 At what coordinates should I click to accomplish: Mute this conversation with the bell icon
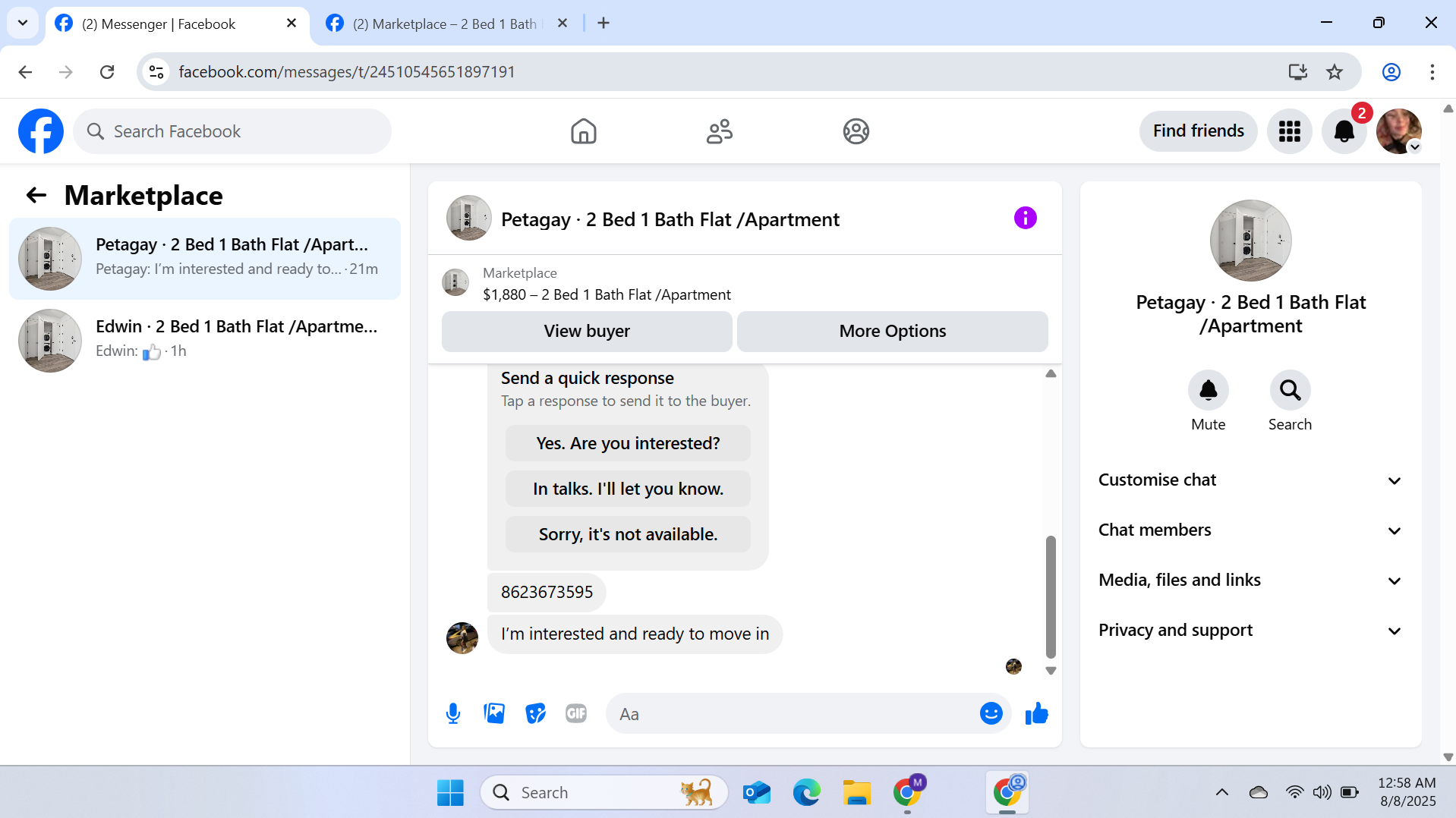tap(1208, 390)
